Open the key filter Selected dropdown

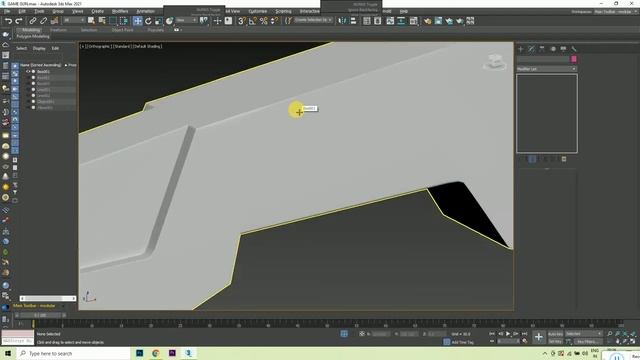584,334
